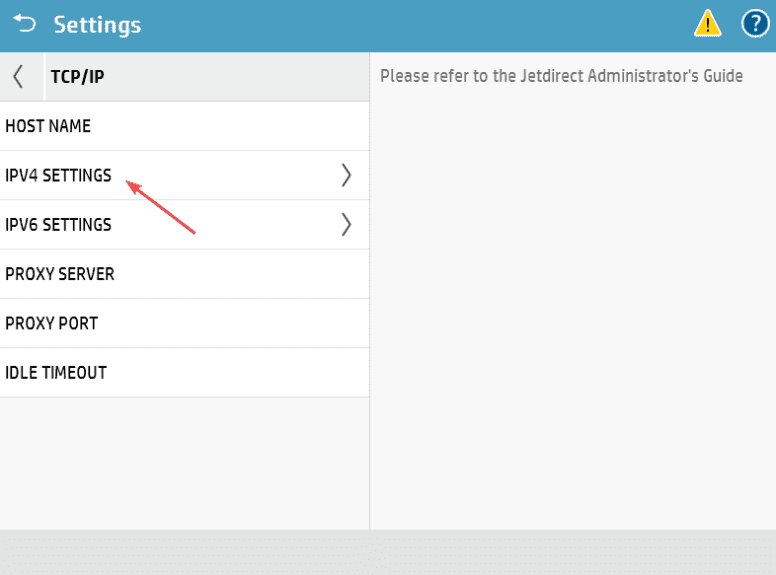Click the return arrow beside Settings
Screen dimensions: 776x575
tap(24, 23)
